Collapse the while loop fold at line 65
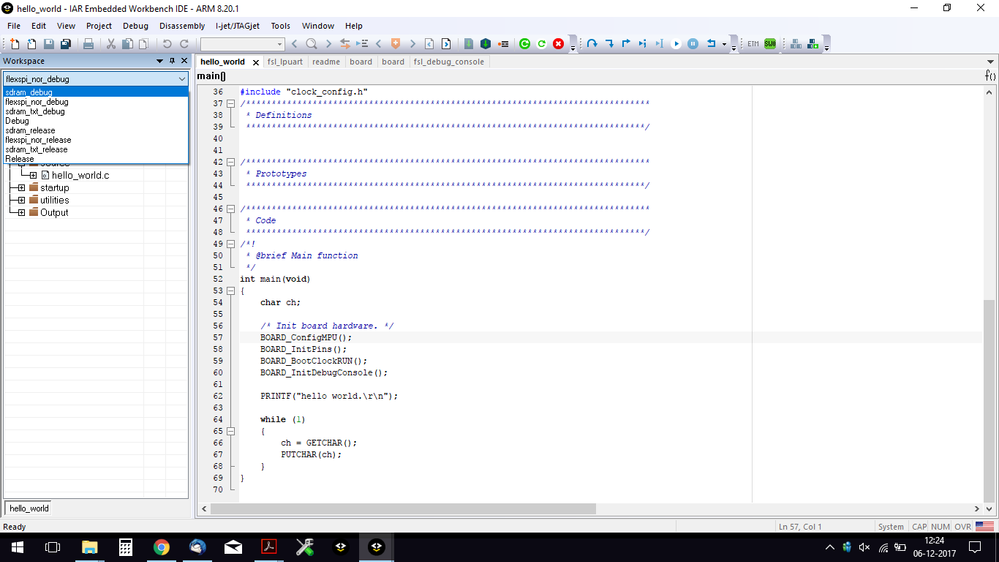Screen dimensions: 999x562 click(231, 431)
